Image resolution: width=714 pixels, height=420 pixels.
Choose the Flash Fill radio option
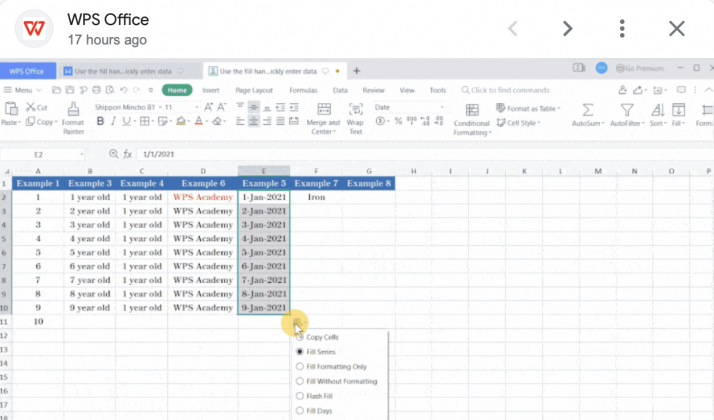point(300,396)
